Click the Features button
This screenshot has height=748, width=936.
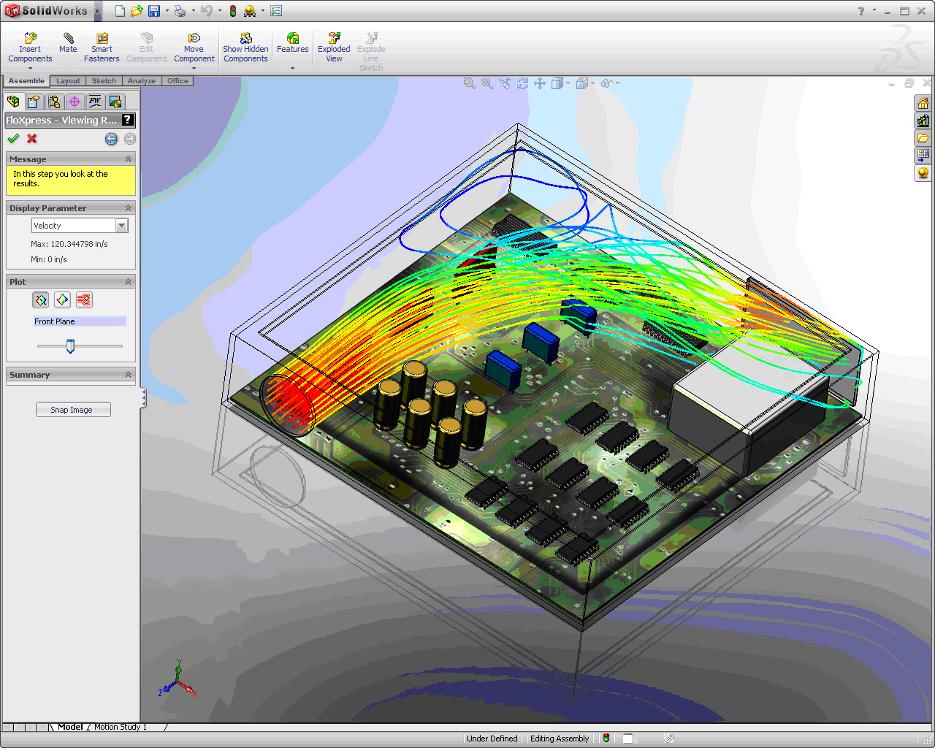(292, 43)
